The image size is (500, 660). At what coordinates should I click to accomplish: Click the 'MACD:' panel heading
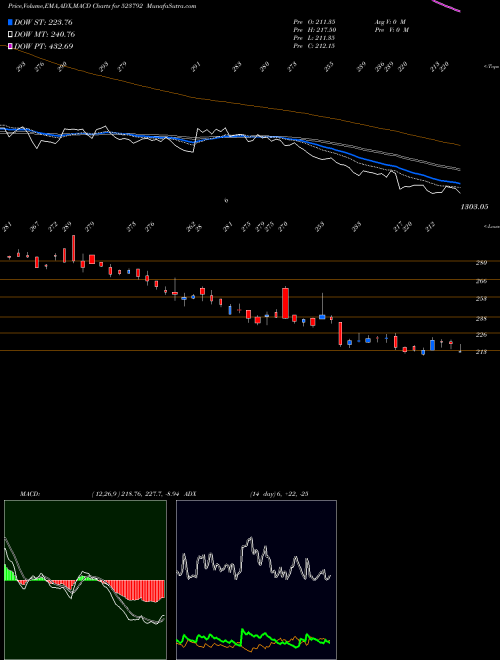29,494
